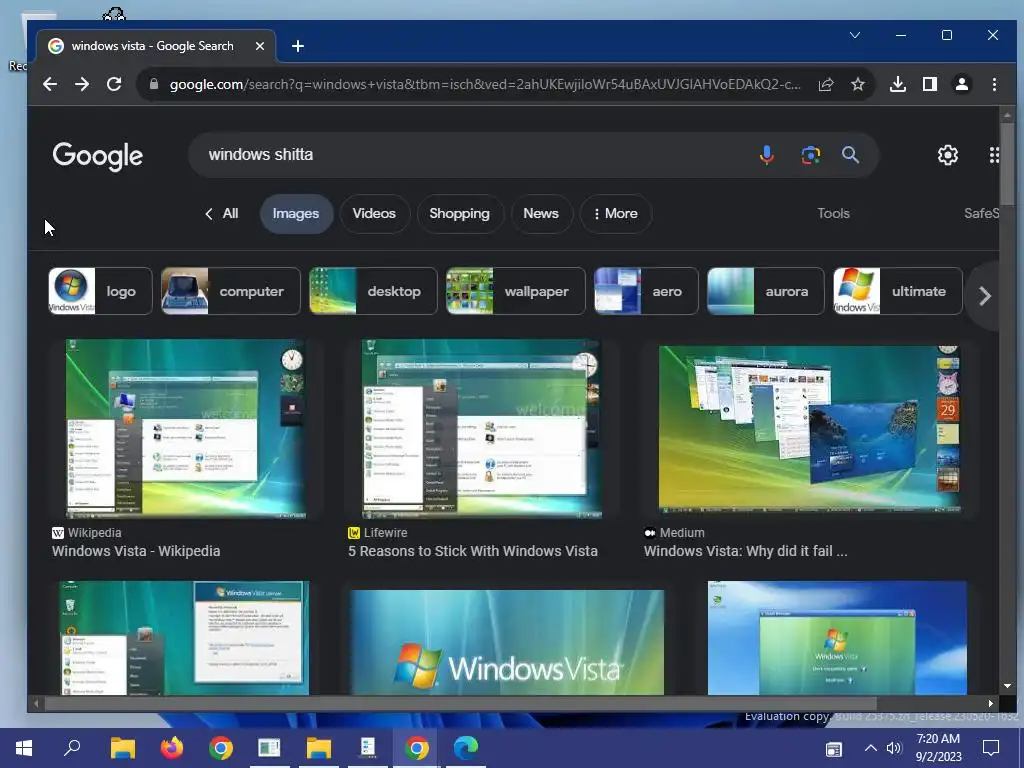Filter images by wallpaper chip
The image size is (1024, 768).
[515, 291]
